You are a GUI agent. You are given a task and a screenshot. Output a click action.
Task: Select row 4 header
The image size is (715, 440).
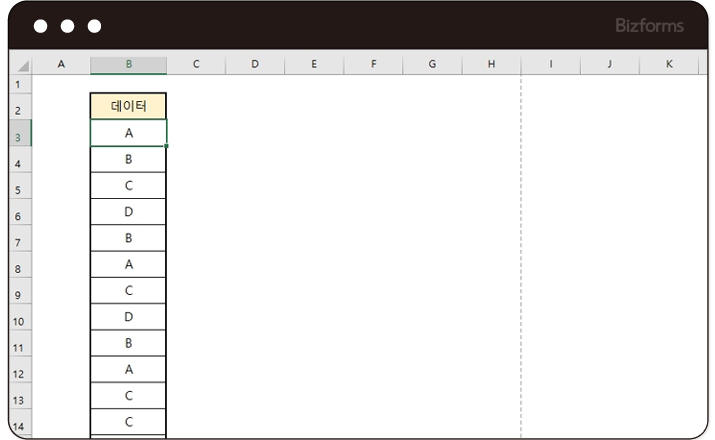coord(21,159)
